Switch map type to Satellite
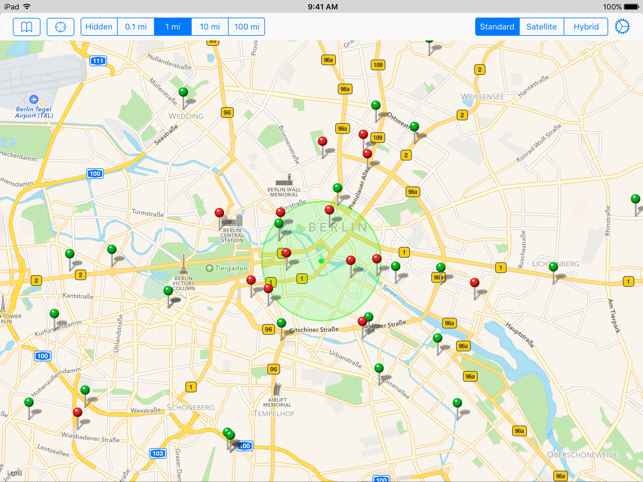This screenshot has height=482, width=643. pos(541,27)
